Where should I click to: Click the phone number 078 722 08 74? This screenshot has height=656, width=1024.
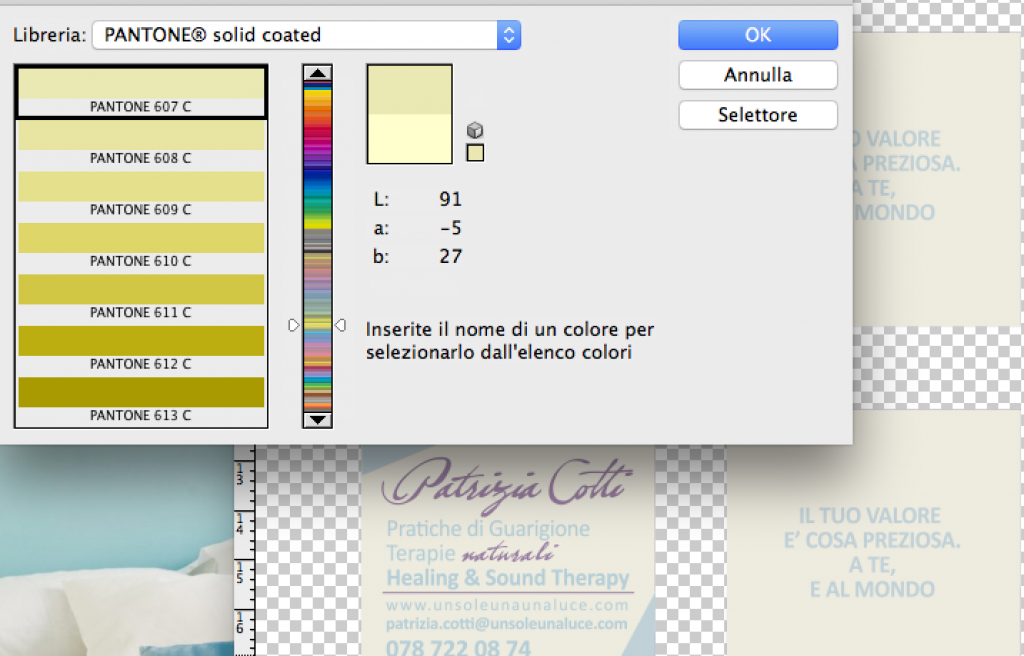point(458,648)
